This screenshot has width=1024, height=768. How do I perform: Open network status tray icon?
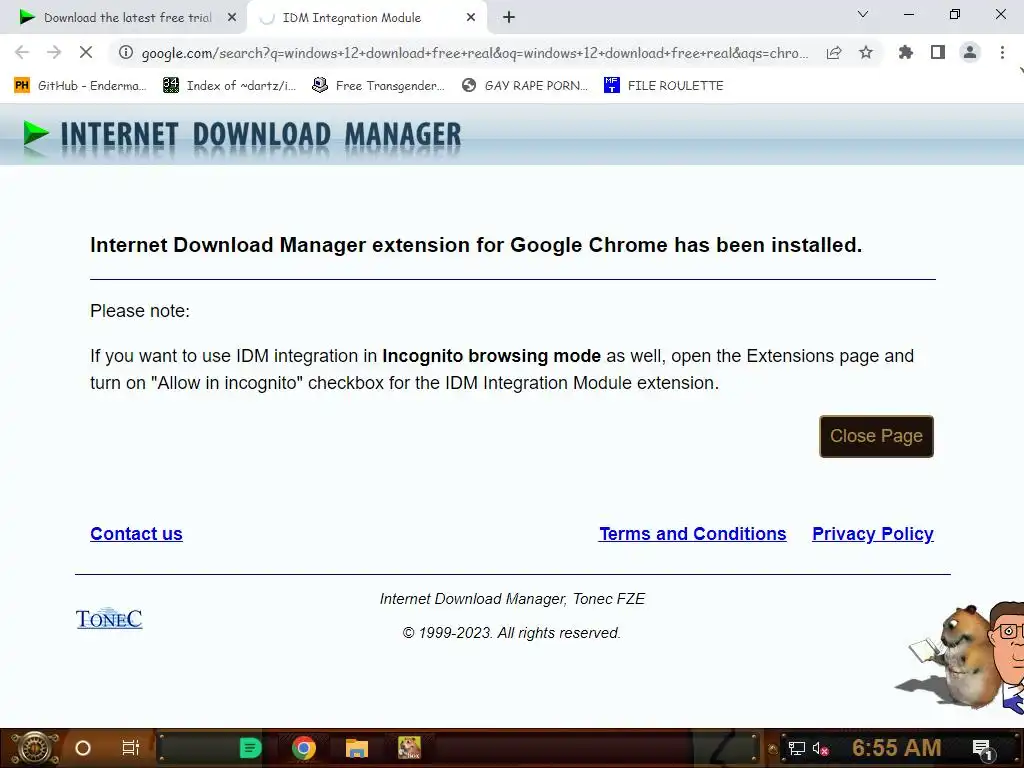click(797, 748)
